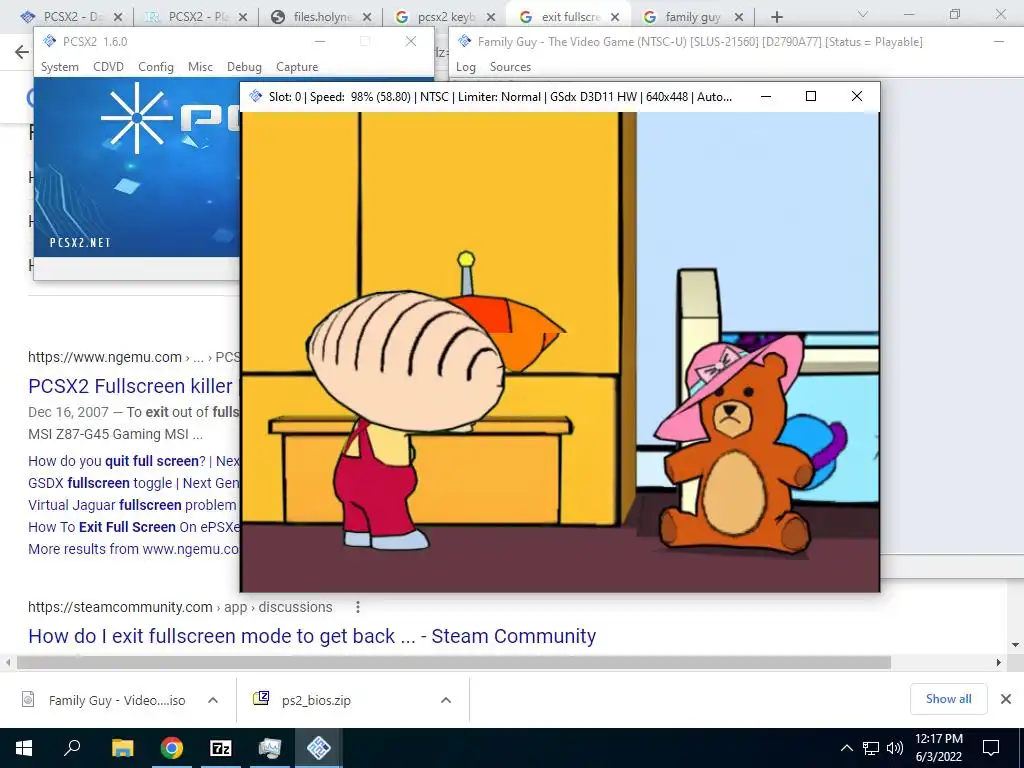Click horizontal scrollbar left arrow
The width and height of the screenshot is (1024, 768).
[8, 663]
